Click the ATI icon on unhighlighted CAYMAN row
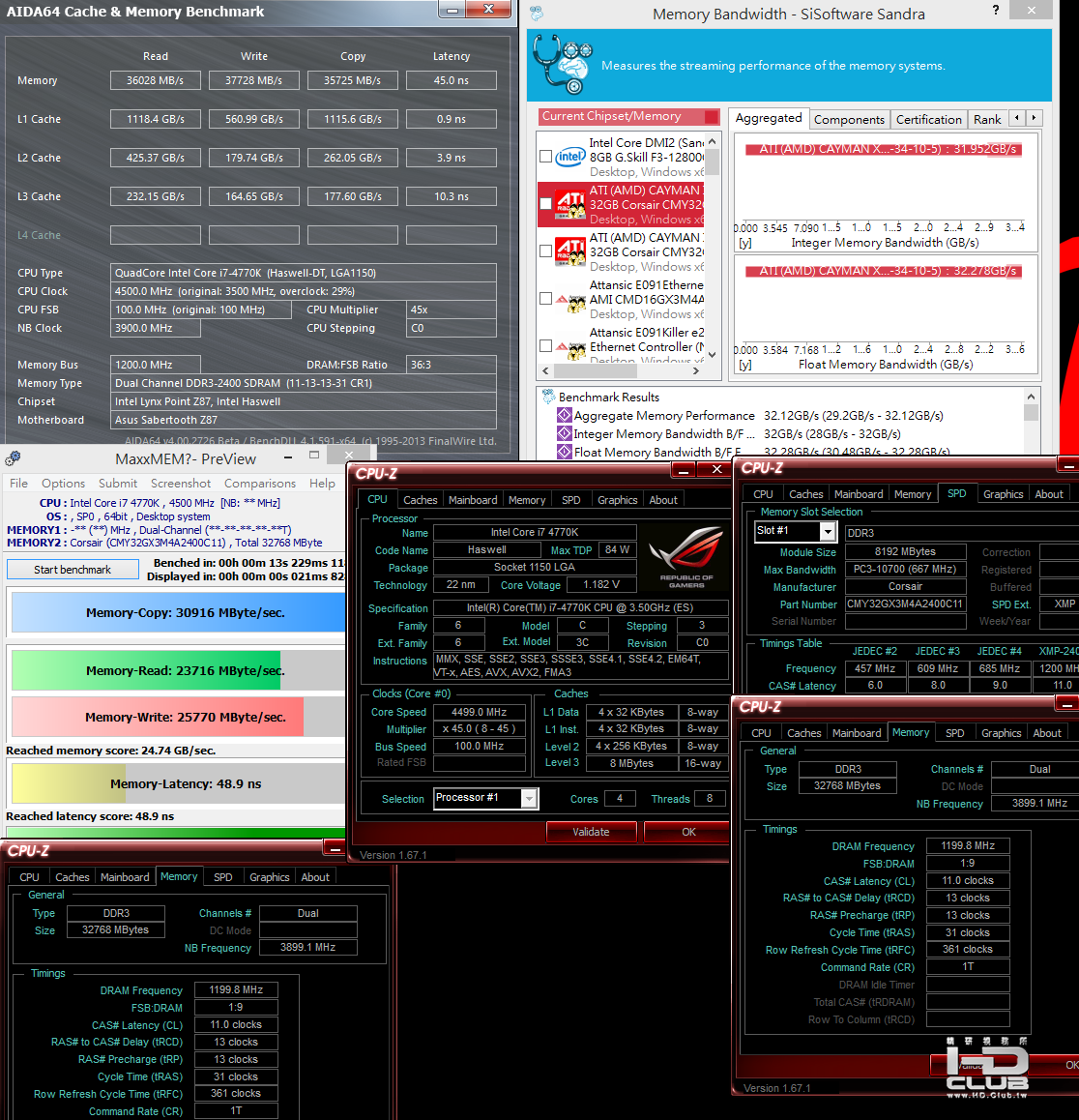 (570, 252)
